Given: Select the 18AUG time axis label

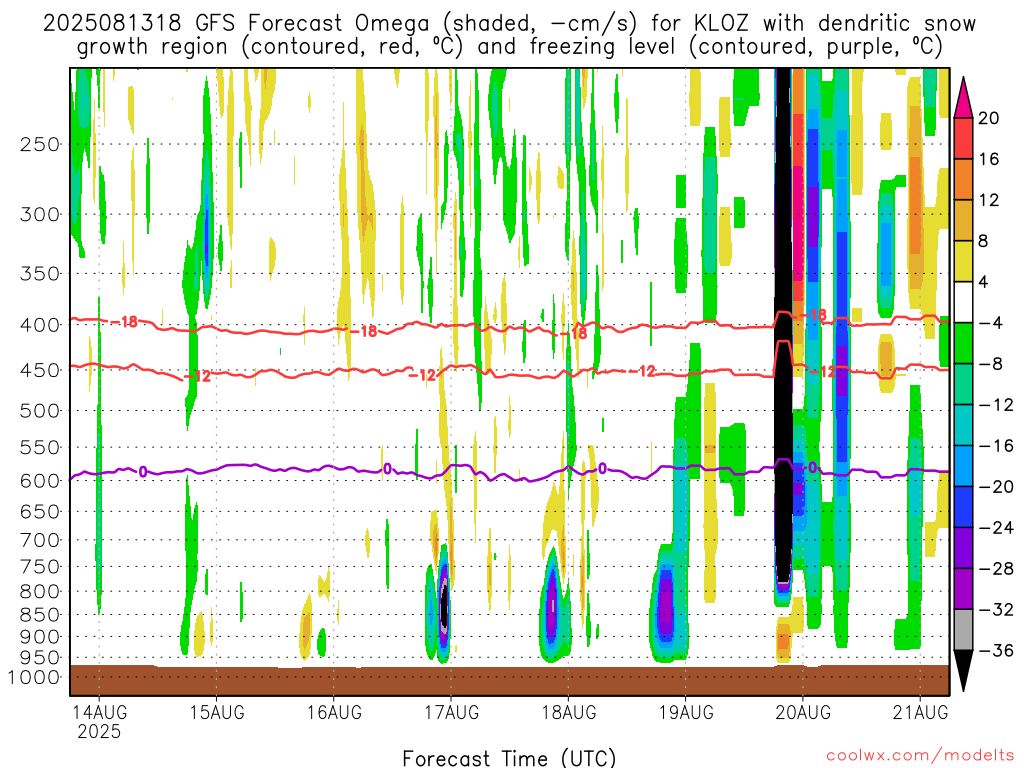Looking at the screenshot, I should (569, 712).
